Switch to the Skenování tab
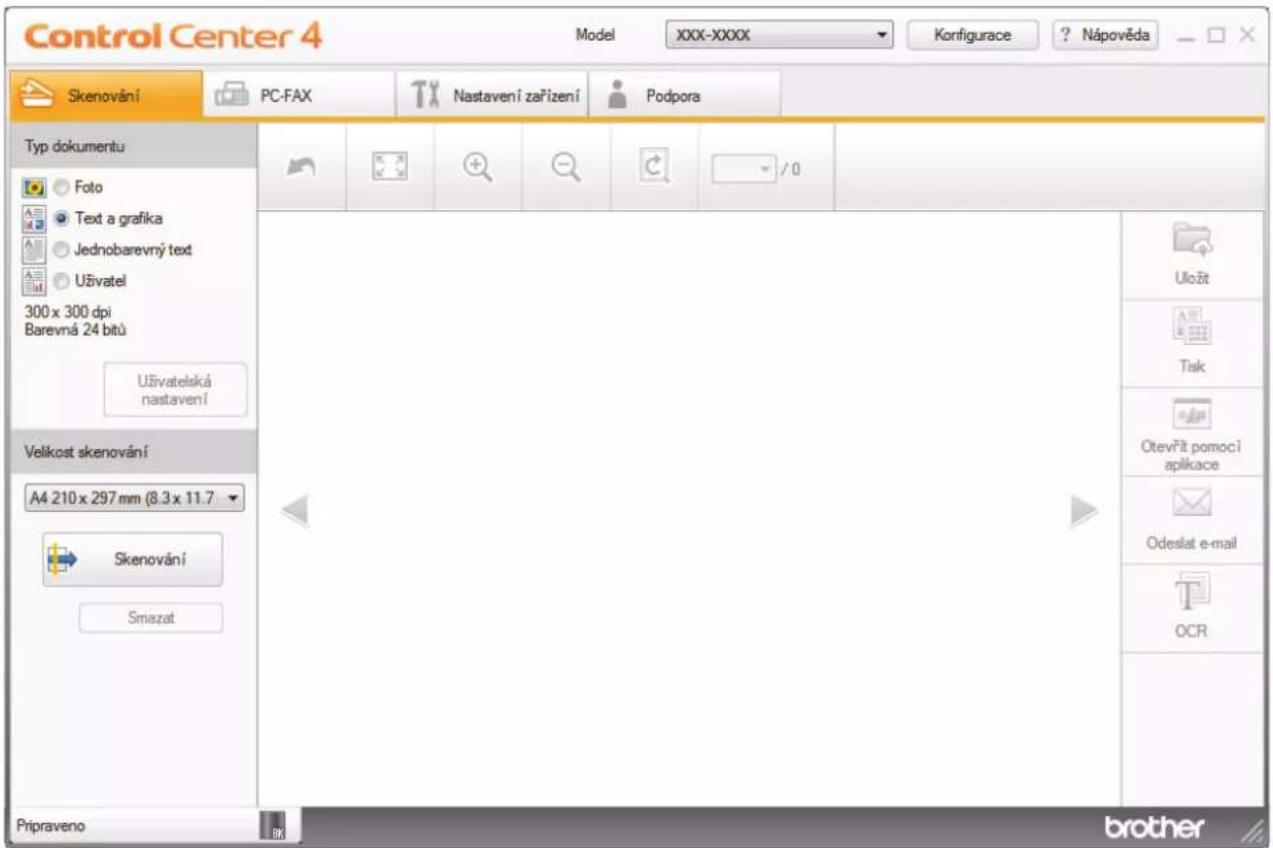Image resolution: width=1273 pixels, height=848 pixels. 107,96
